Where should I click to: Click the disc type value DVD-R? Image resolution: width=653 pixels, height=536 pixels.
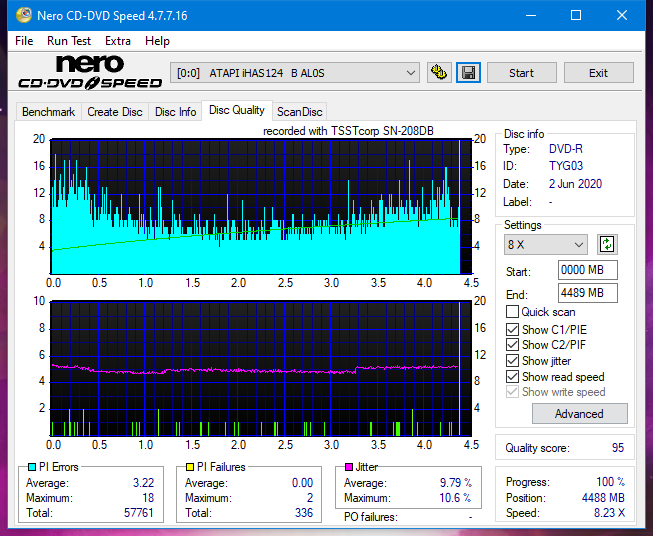point(566,149)
